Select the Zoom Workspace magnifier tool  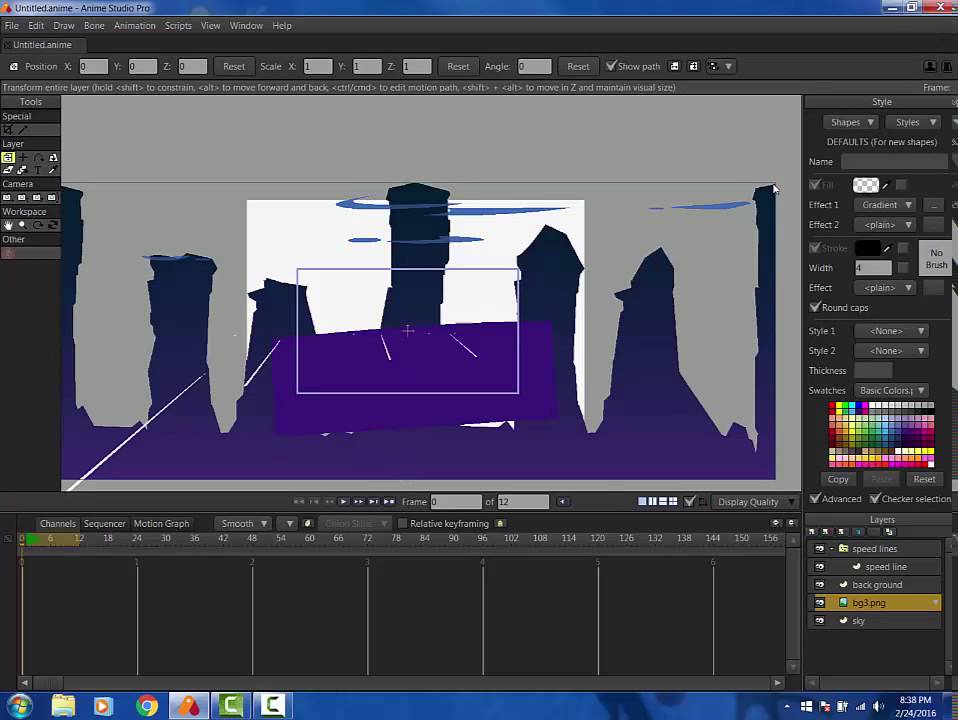tap(23, 225)
